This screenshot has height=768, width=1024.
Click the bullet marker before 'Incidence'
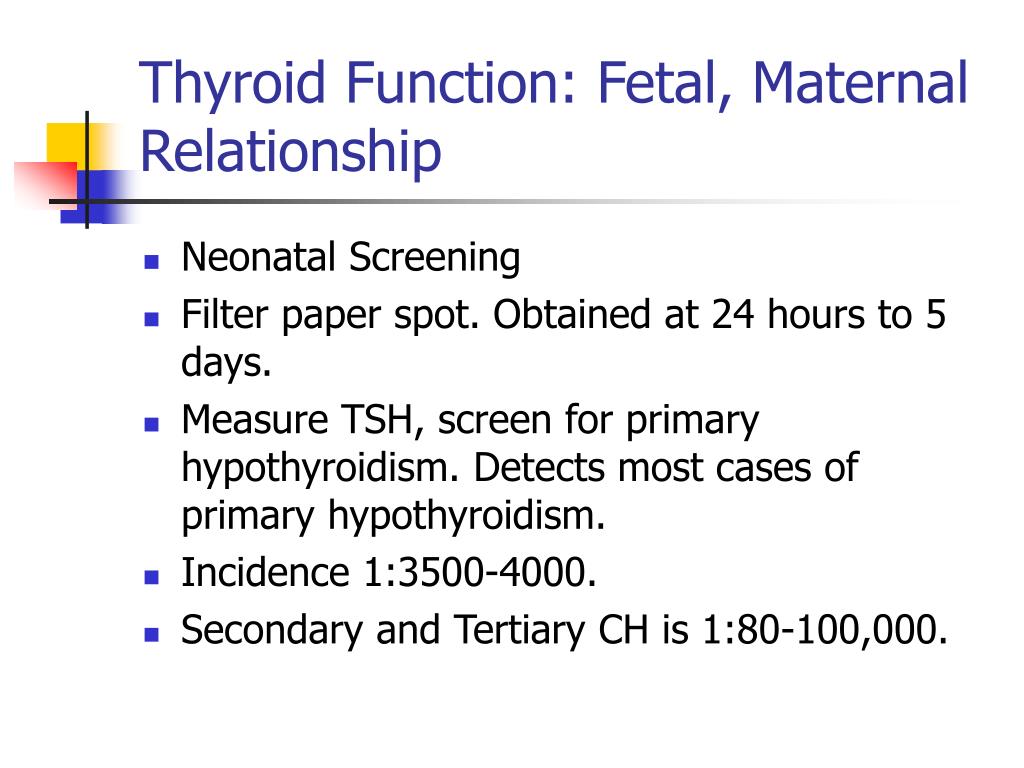[152, 577]
